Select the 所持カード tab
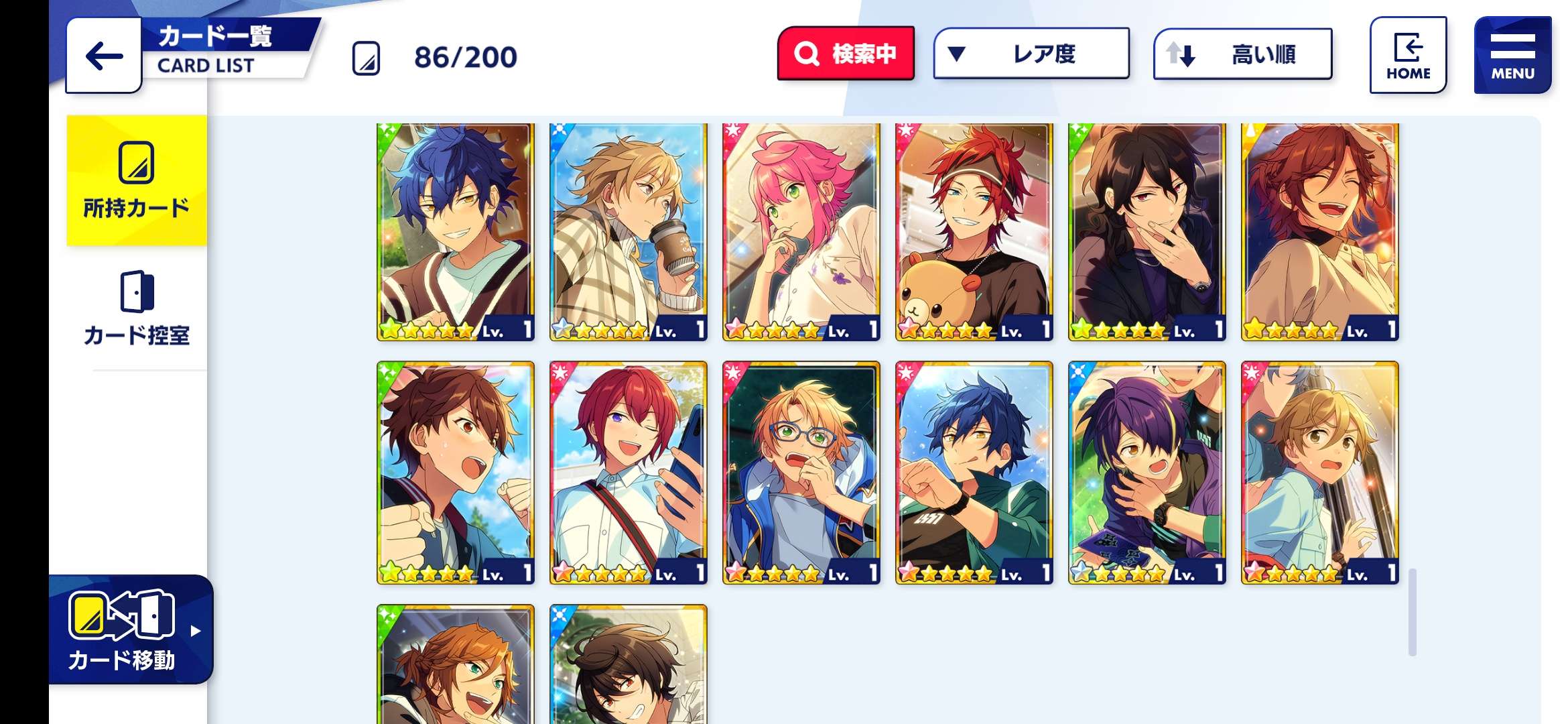 coord(137,180)
